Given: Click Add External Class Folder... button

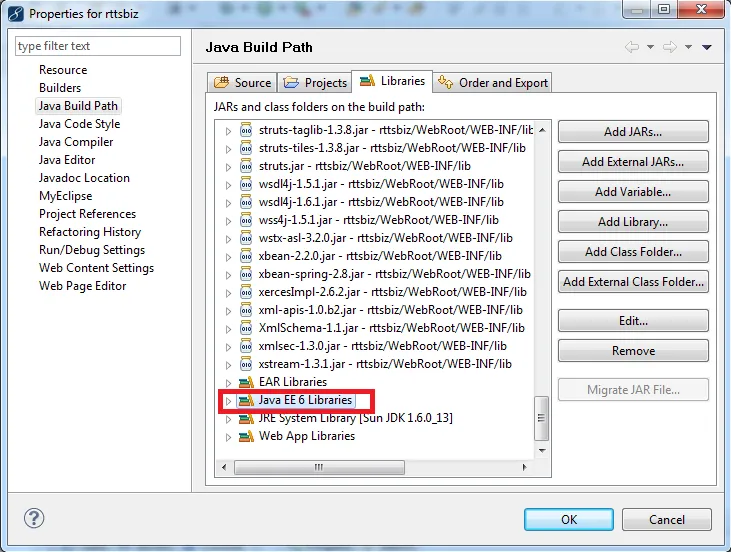Looking at the screenshot, I should click(x=633, y=282).
